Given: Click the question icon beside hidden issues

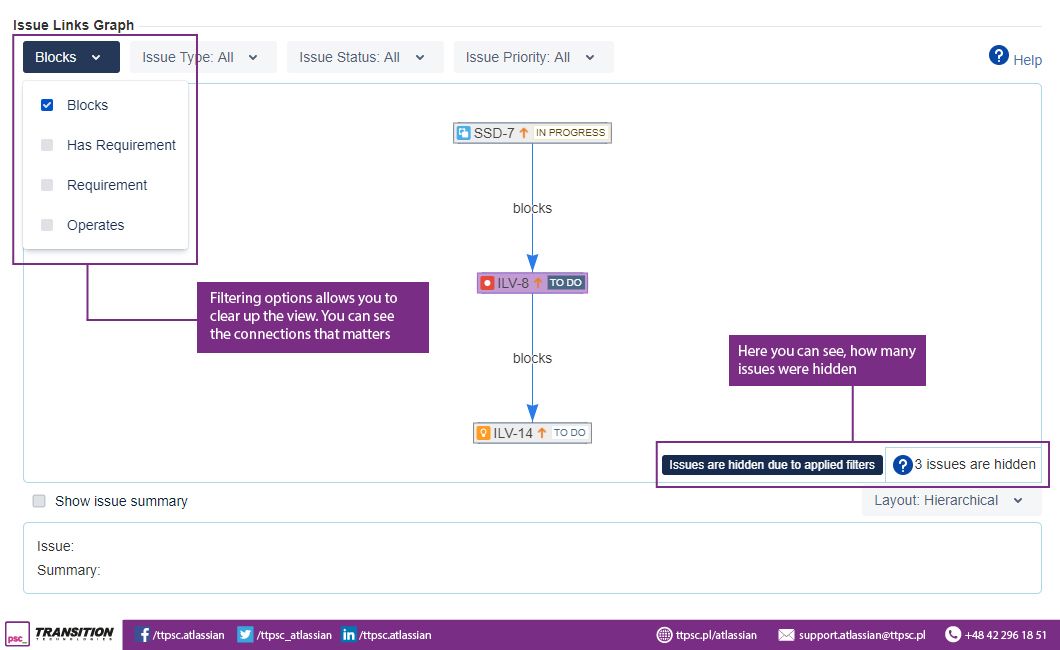Looking at the screenshot, I should [x=902, y=465].
